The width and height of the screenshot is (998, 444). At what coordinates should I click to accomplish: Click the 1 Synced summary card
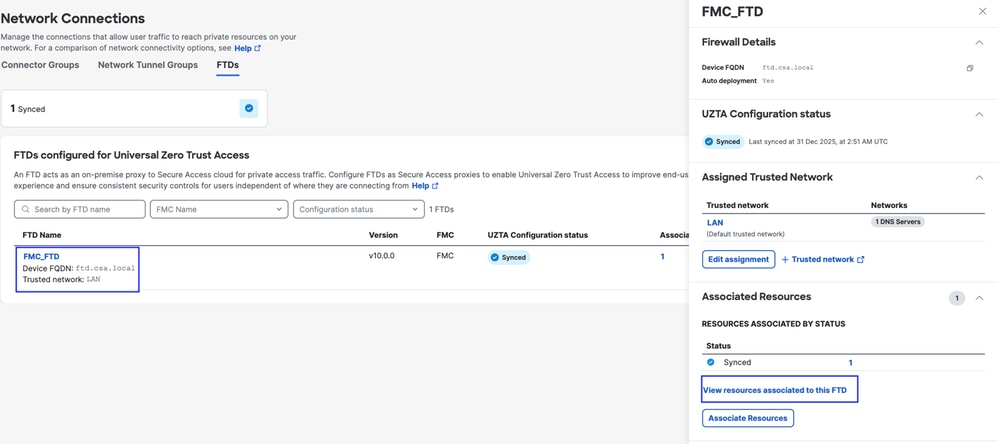134,108
